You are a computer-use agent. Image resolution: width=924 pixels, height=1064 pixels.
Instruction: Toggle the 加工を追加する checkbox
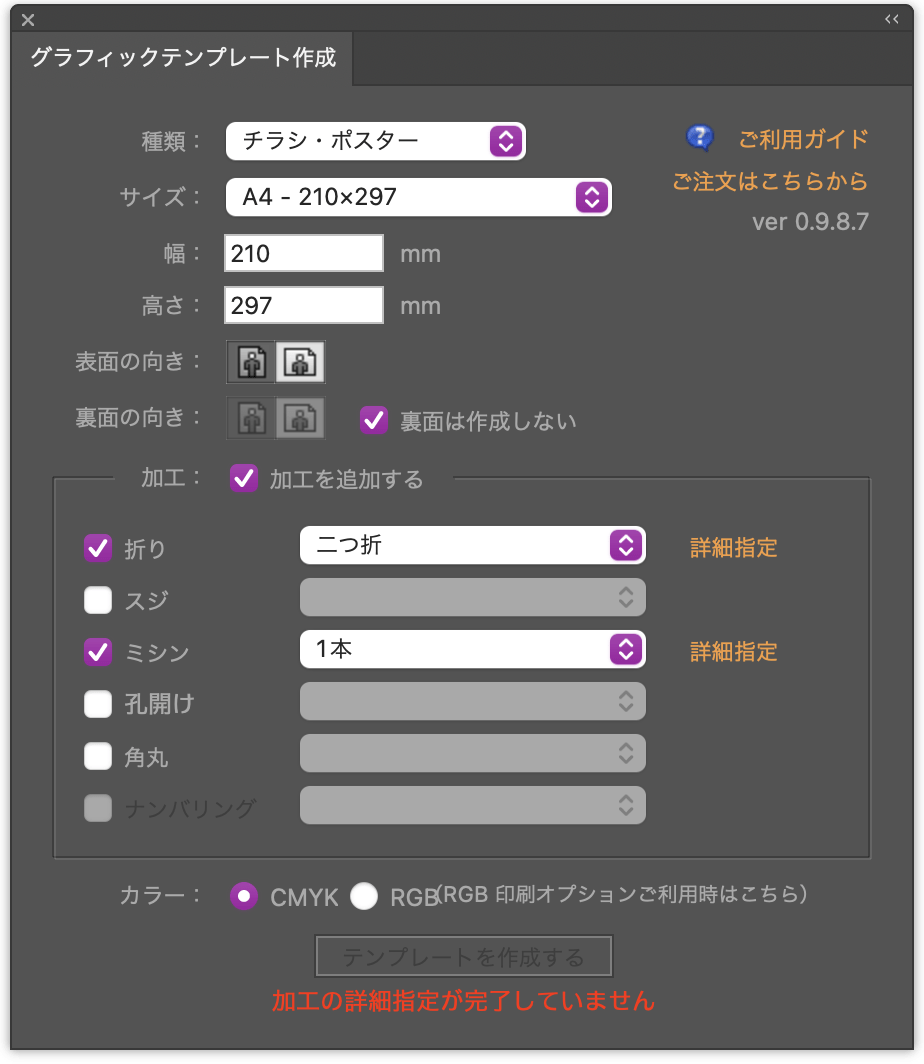click(244, 479)
